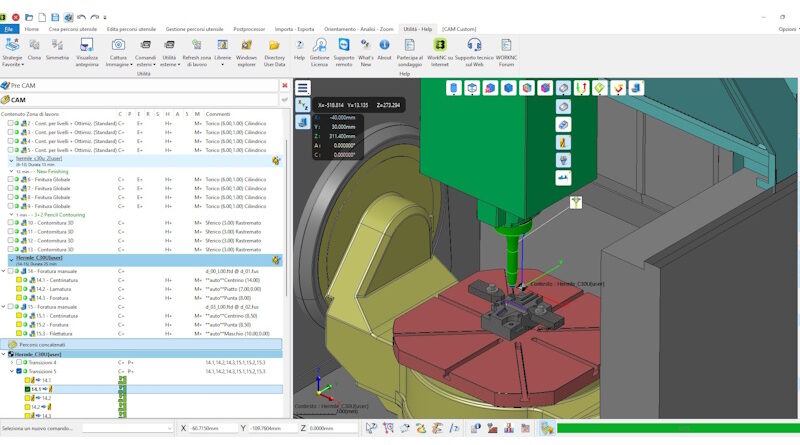The height and width of the screenshot is (445, 800).
Task: Tick checkbox for 6 - Finitura Globale
Action: point(10,180)
